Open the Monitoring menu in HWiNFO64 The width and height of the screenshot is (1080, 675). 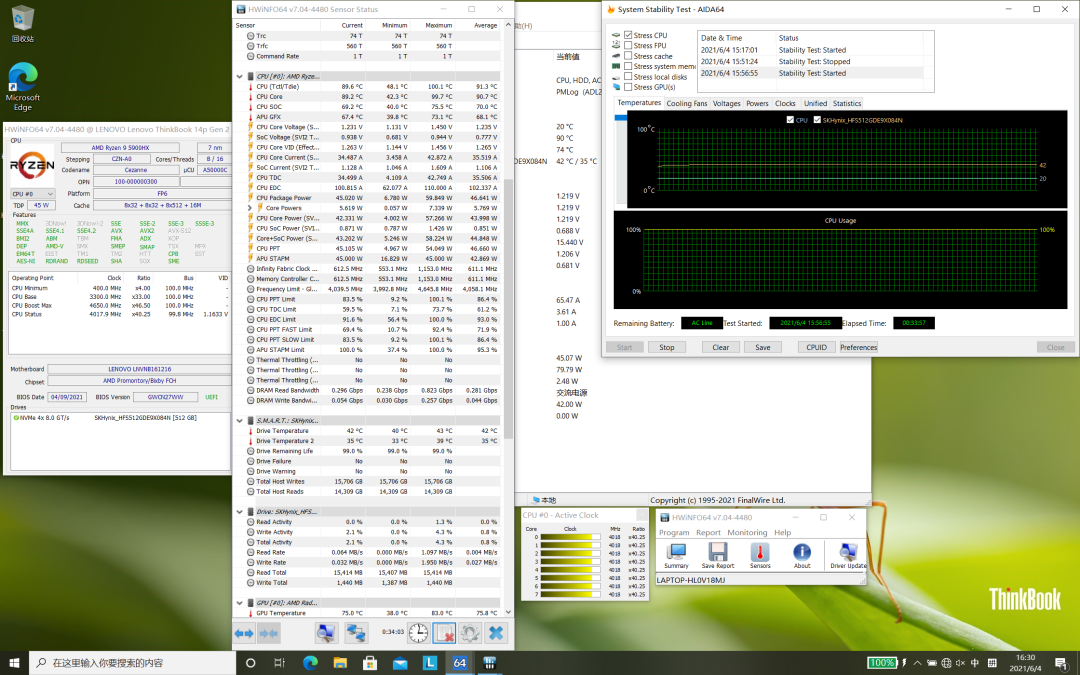coord(747,533)
